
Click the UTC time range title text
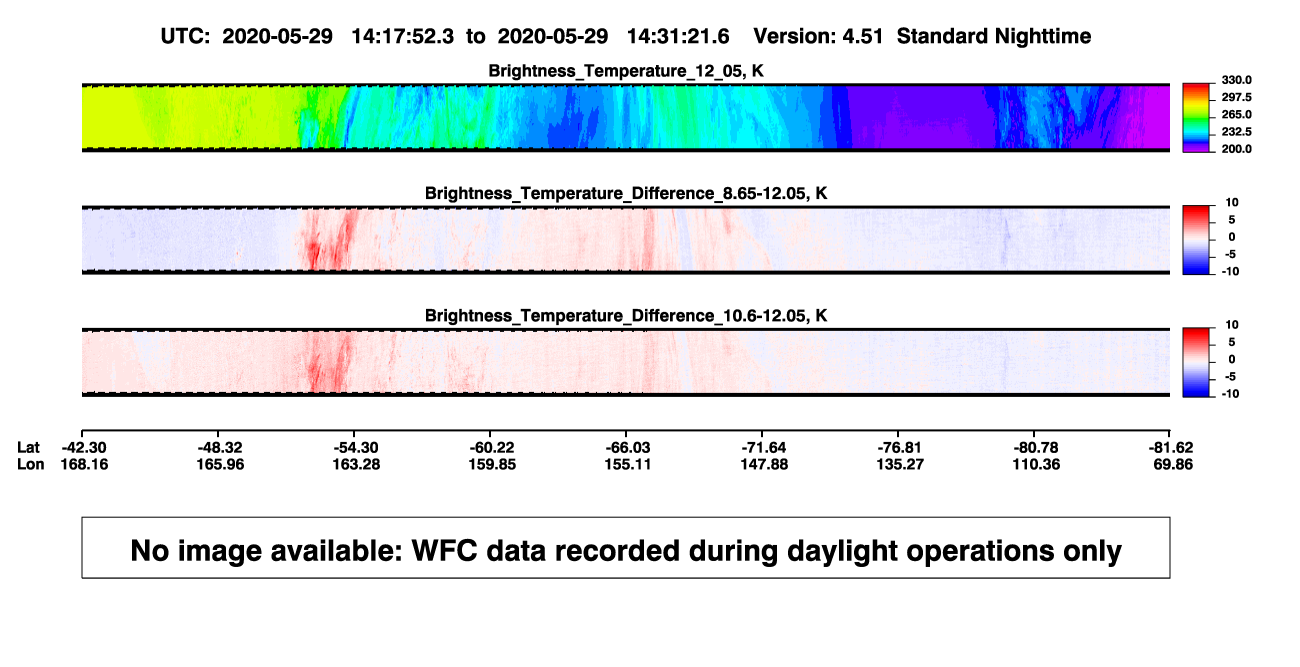[x=626, y=36]
